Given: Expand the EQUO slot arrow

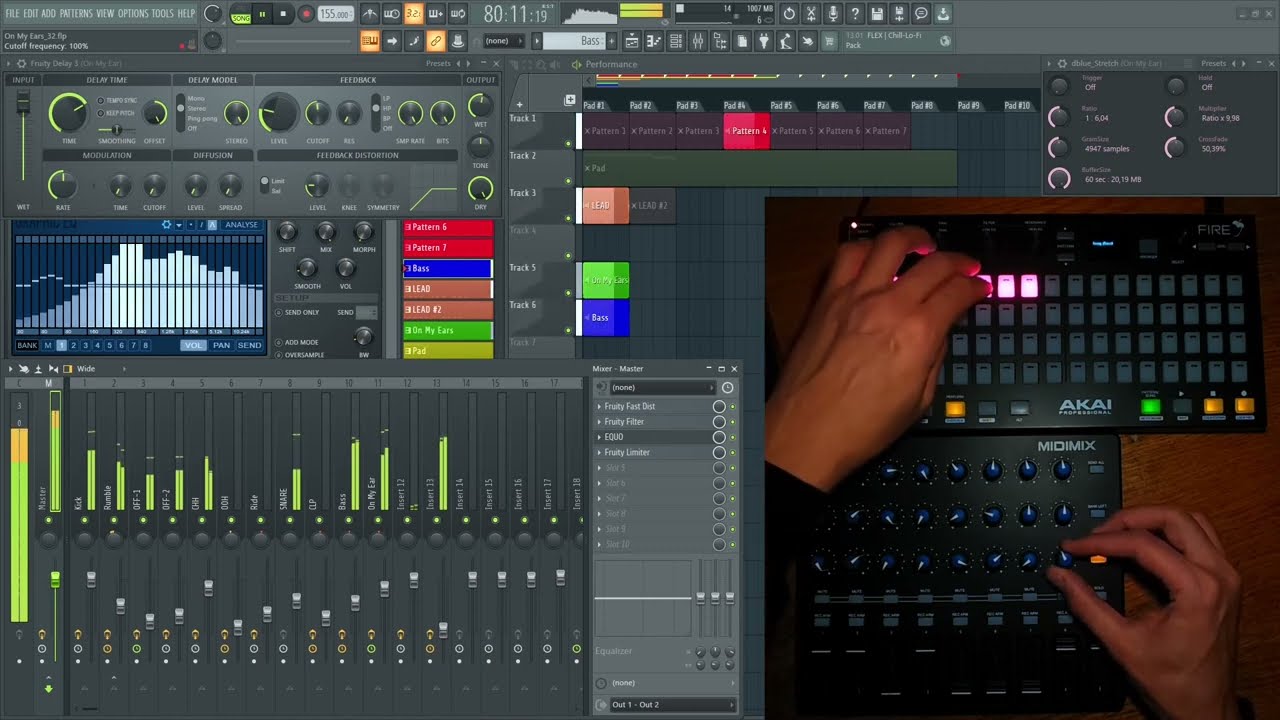Looking at the screenshot, I should click(600, 437).
